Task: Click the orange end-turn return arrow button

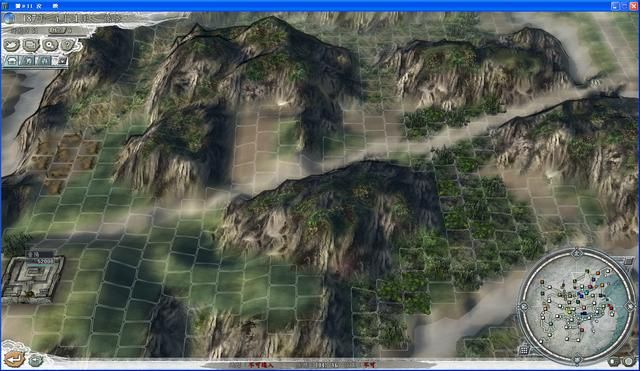Action: [15, 359]
